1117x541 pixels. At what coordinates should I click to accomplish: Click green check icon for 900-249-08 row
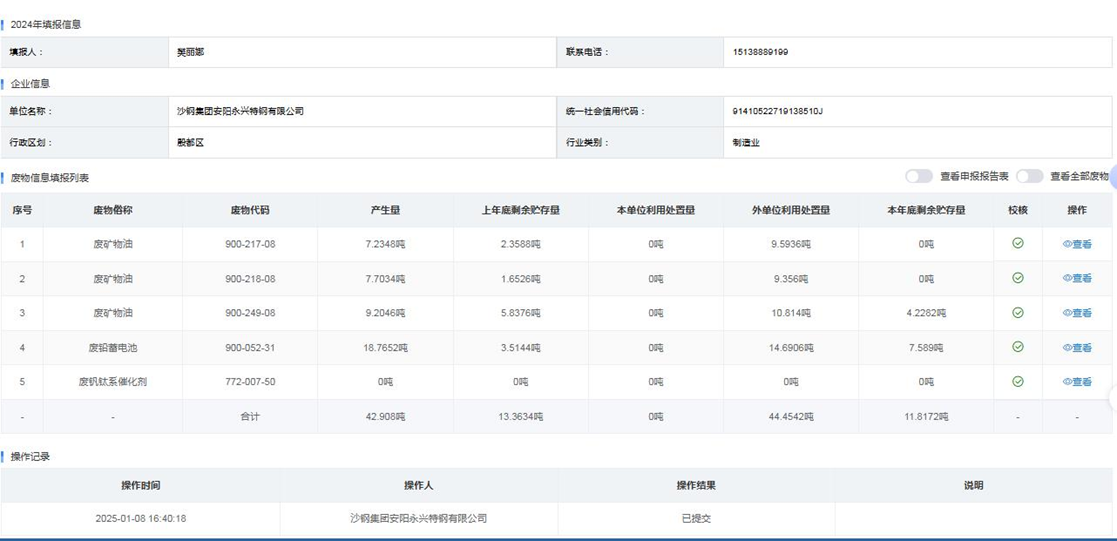tap(1017, 312)
